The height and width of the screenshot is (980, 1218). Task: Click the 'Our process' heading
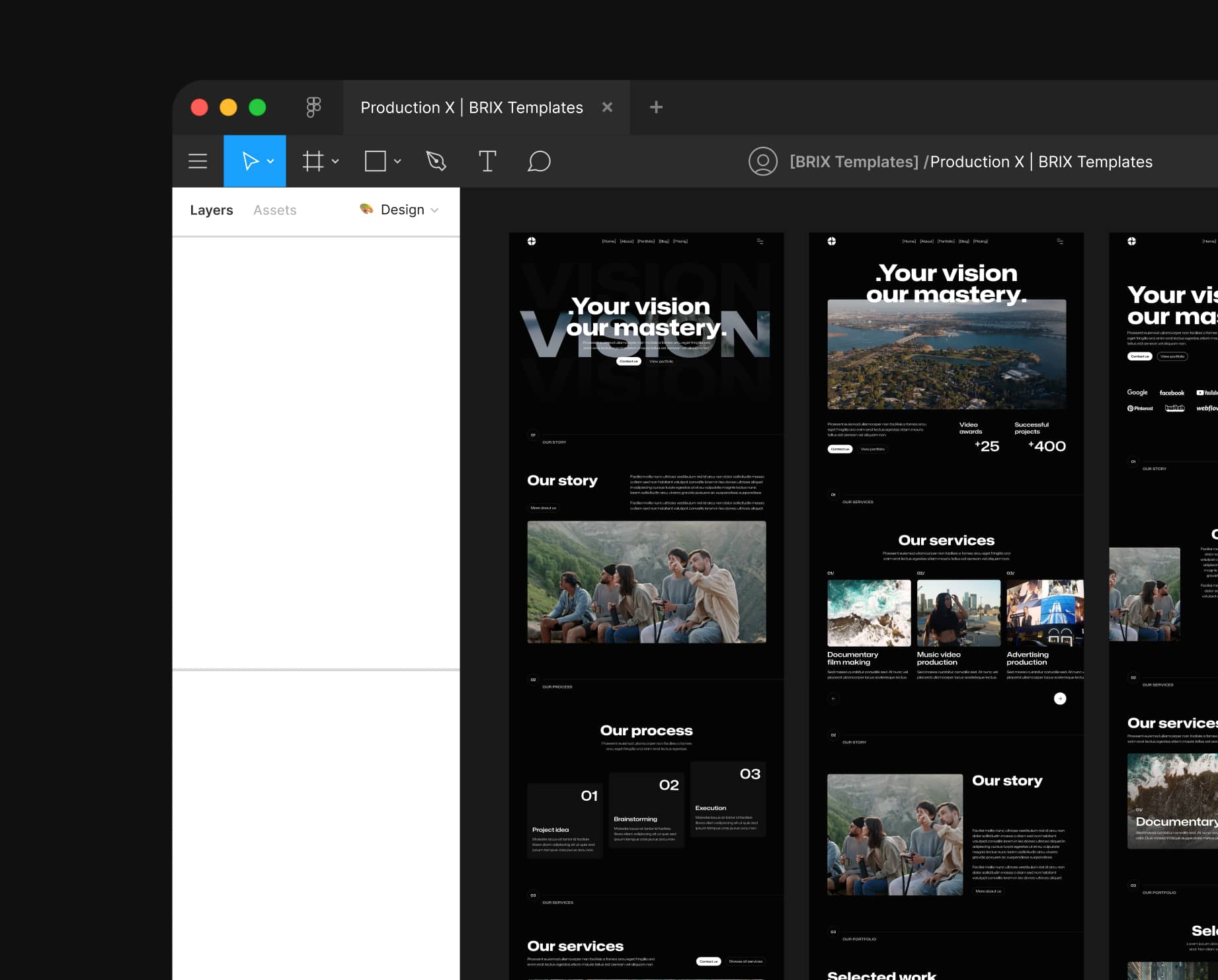(647, 731)
